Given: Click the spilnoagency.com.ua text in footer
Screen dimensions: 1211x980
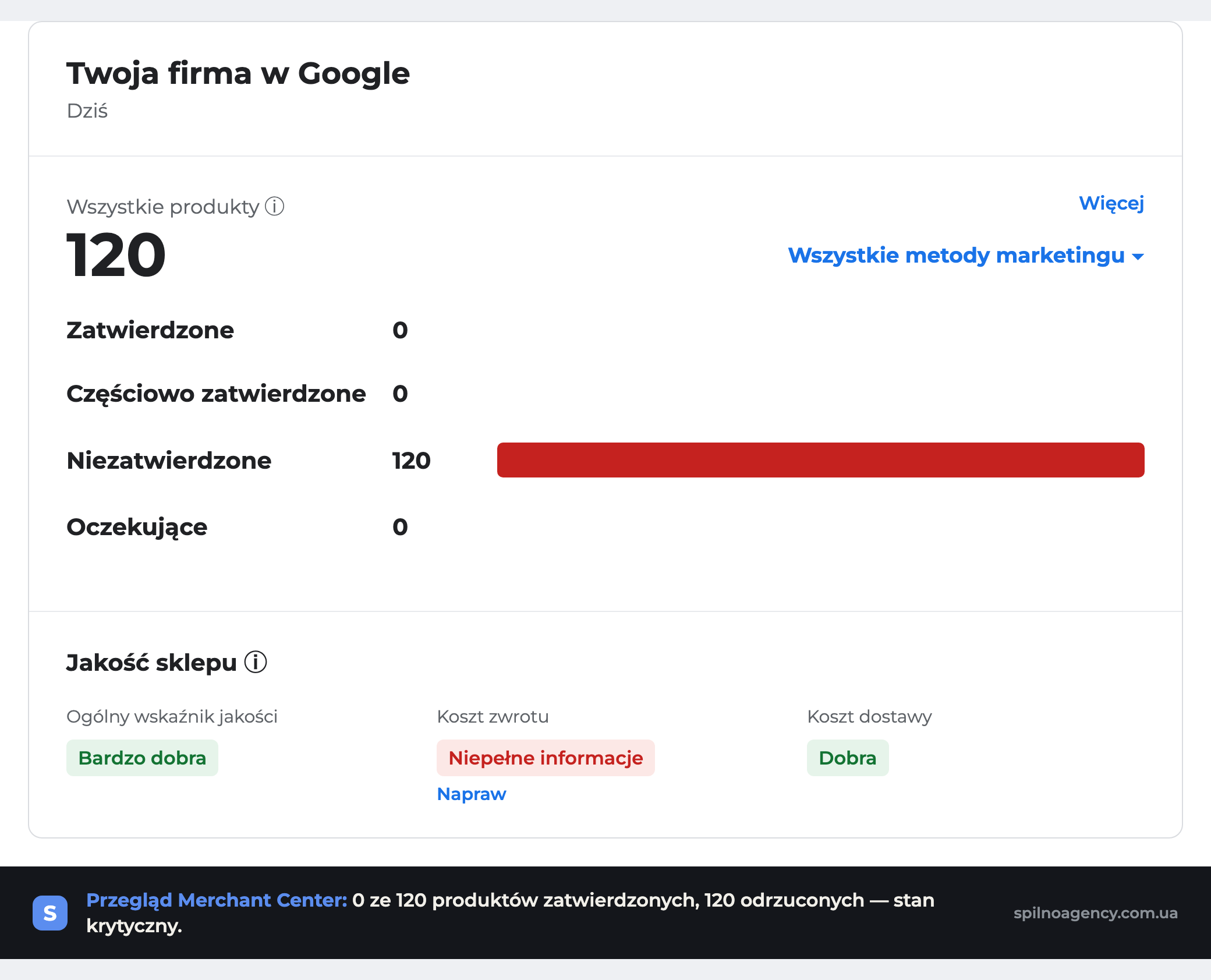Looking at the screenshot, I should (1095, 913).
